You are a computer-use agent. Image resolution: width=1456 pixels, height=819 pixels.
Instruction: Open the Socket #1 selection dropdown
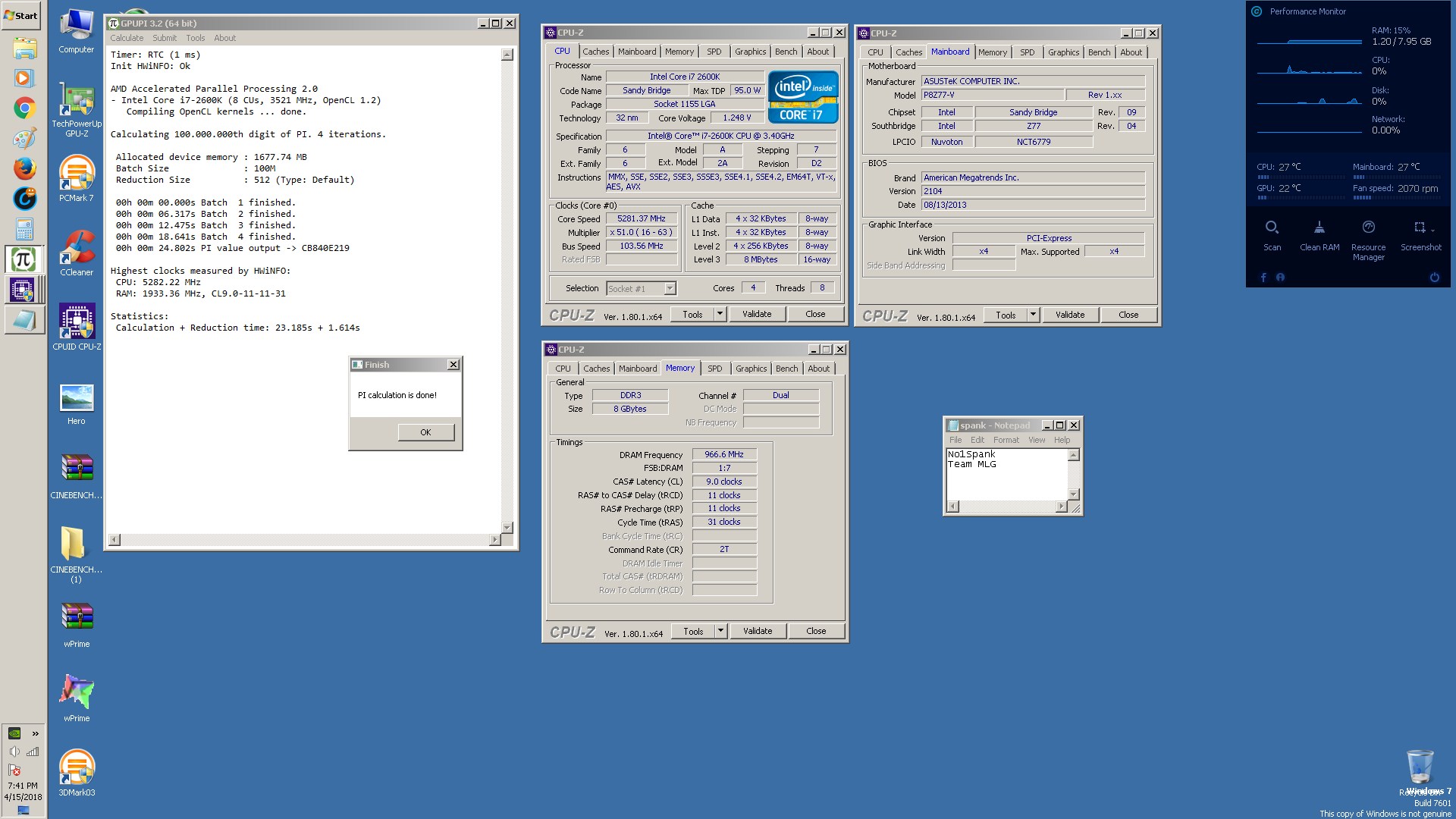click(670, 288)
